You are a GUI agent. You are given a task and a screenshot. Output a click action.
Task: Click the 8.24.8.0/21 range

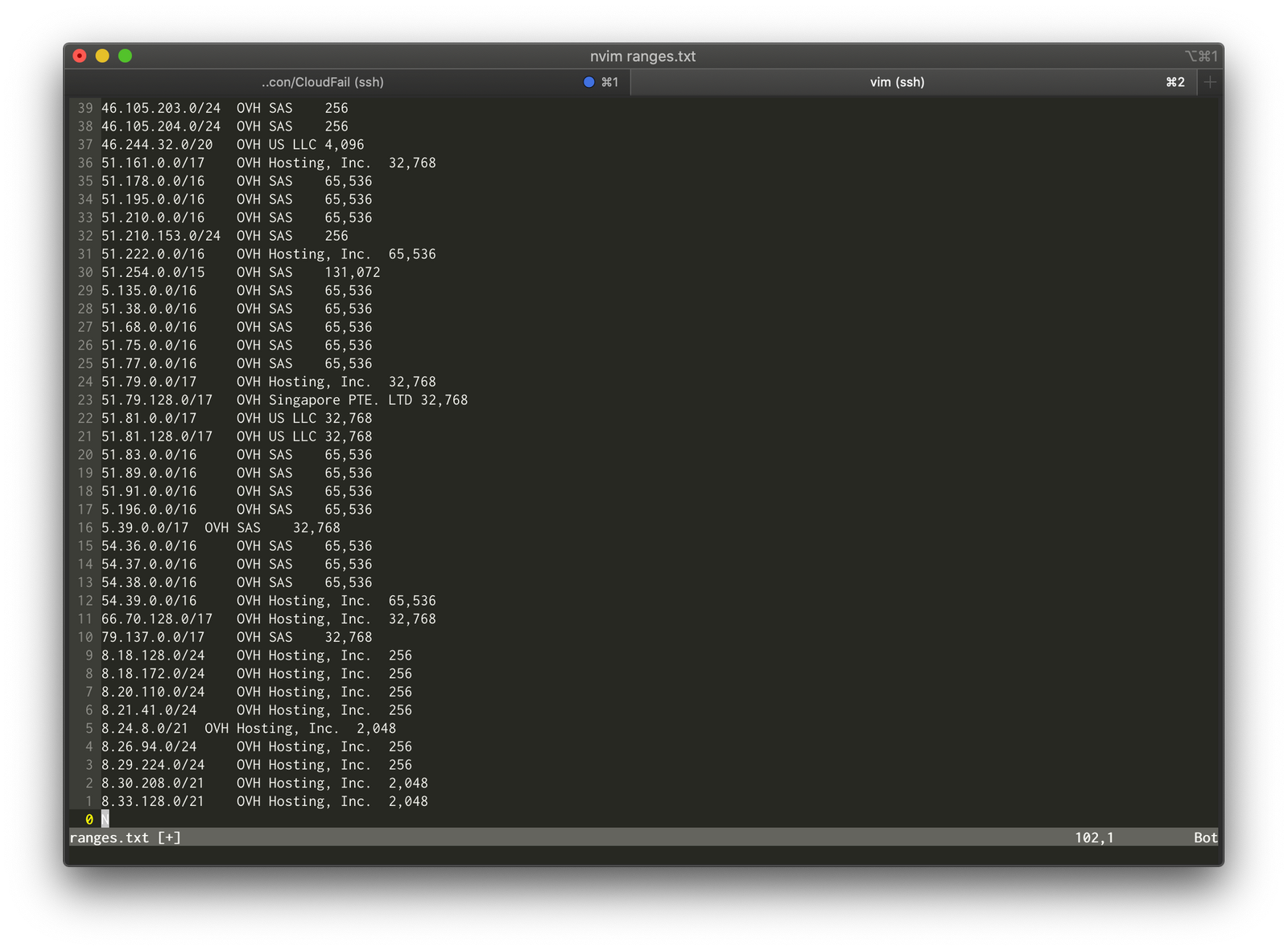(x=145, y=729)
